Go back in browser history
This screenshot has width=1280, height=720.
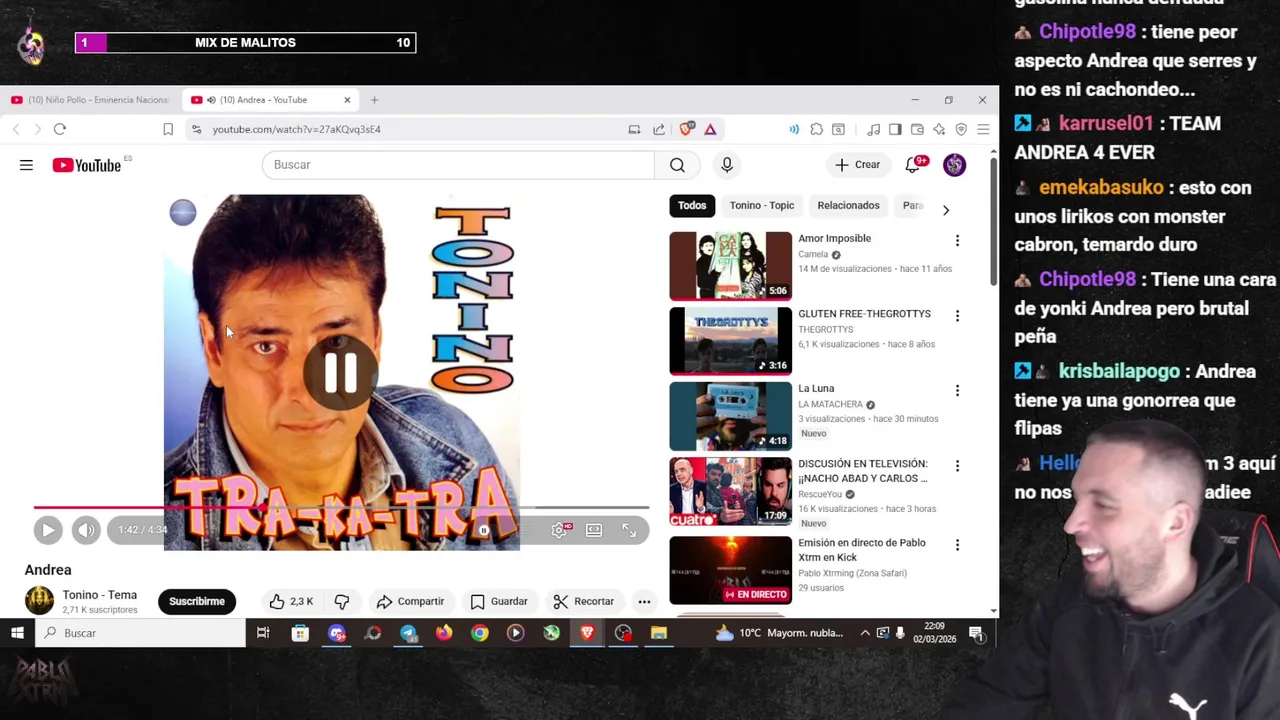click(x=16, y=129)
